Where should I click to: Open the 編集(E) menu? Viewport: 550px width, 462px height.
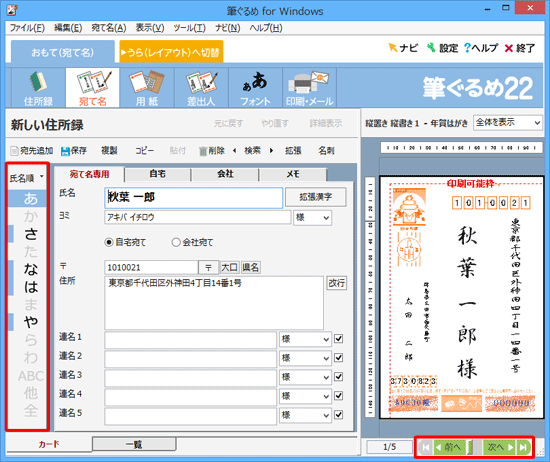point(68,28)
